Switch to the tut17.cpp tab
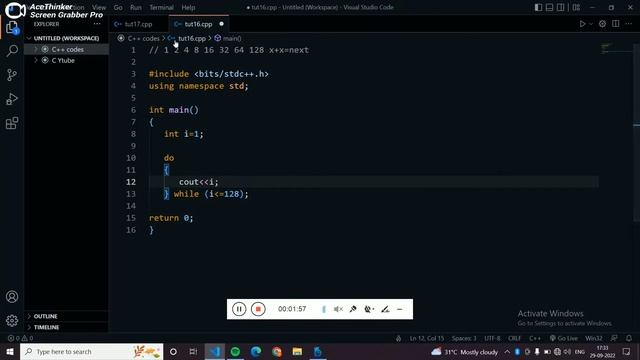Screen dimensions: 640x360 (x=138, y=24)
